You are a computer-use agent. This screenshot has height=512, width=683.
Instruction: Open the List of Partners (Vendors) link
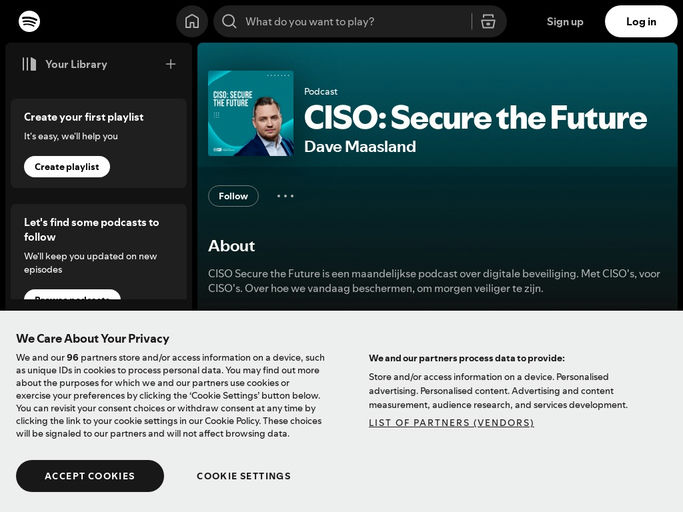451,423
